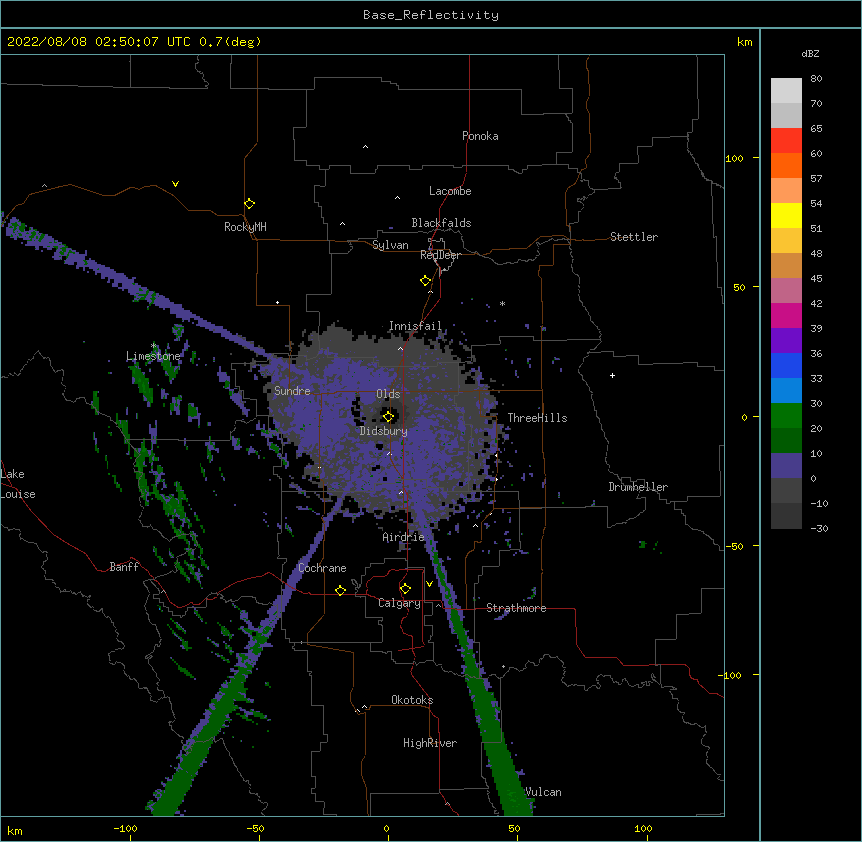Click the Airdrie city label

(x=404, y=537)
